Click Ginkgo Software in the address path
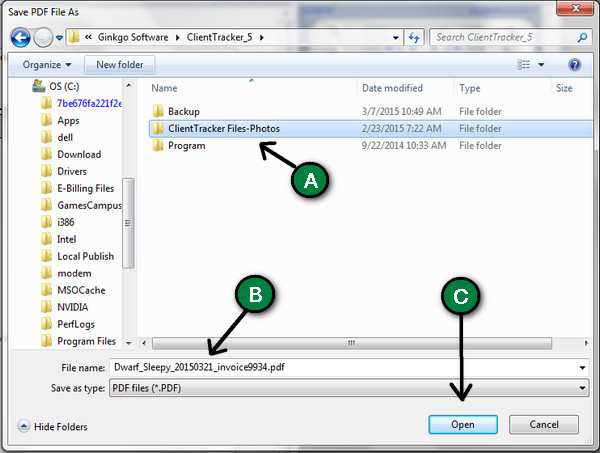Viewport: 600px width, 453px height. click(133, 37)
